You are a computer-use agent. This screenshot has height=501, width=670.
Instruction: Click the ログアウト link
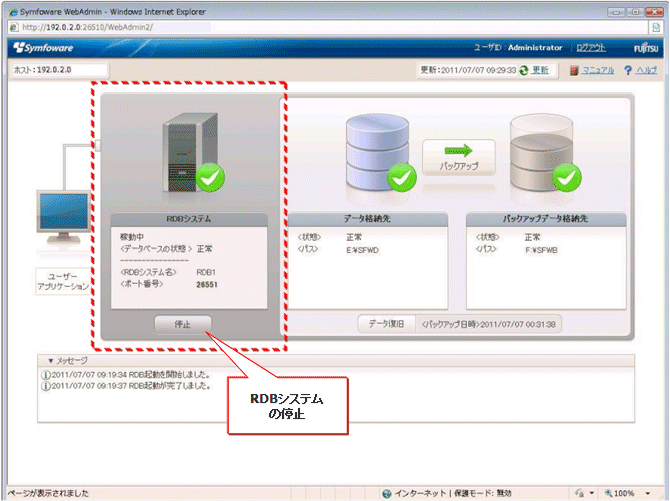(591, 48)
